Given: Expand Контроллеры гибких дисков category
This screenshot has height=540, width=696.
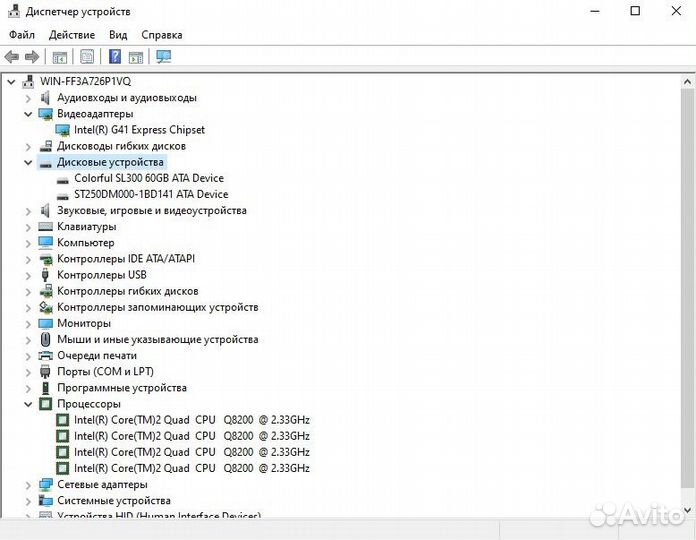Looking at the screenshot, I should pos(28,292).
